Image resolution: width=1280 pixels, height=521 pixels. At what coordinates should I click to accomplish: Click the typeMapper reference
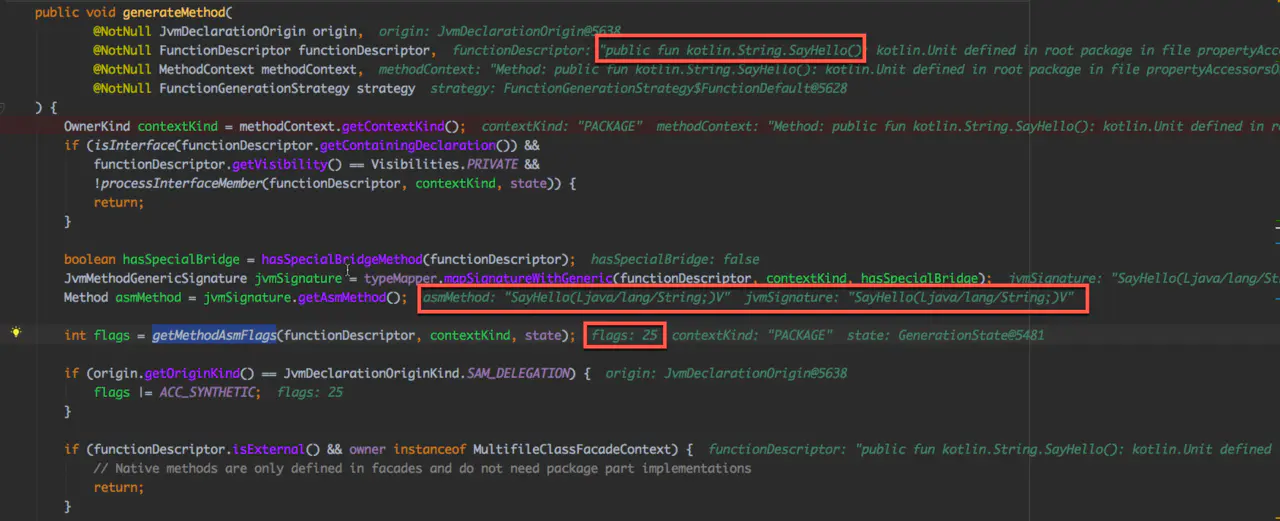coord(402,278)
